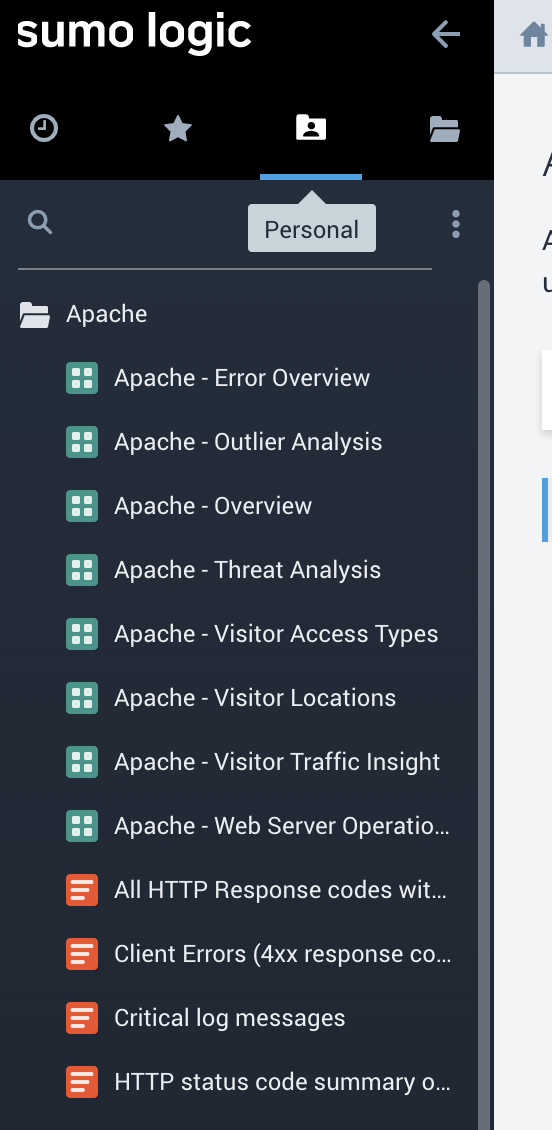The height and width of the screenshot is (1130, 552).
Task: Click dashboard icon for Web Server Operations
Action: tap(82, 827)
